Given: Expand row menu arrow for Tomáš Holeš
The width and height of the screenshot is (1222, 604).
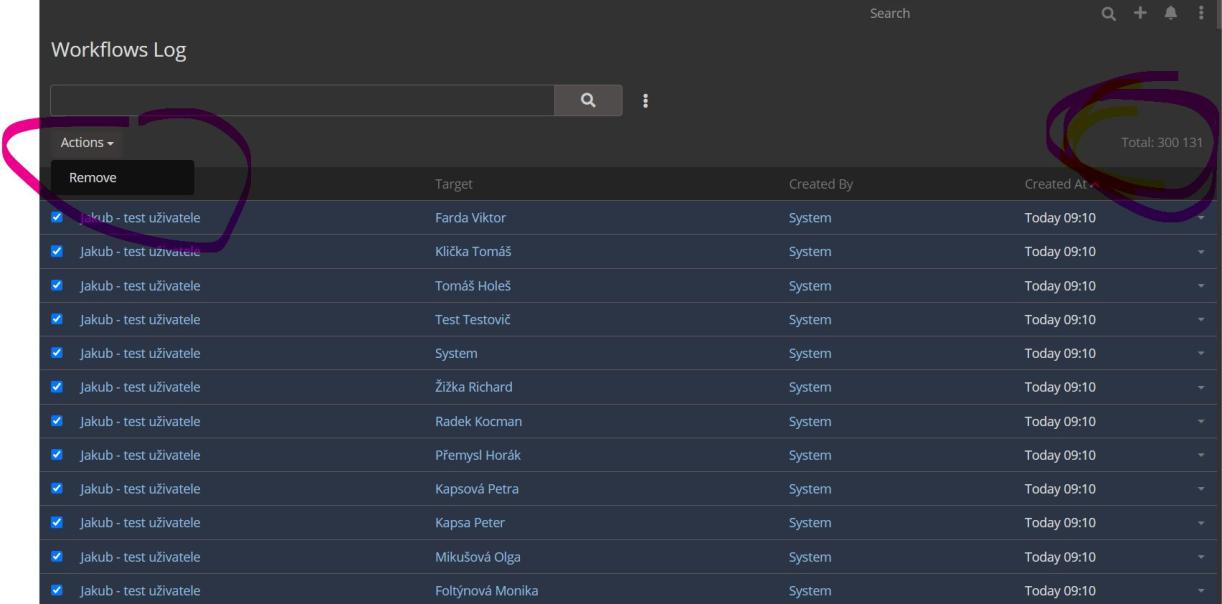Looking at the screenshot, I should (x=1201, y=286).
